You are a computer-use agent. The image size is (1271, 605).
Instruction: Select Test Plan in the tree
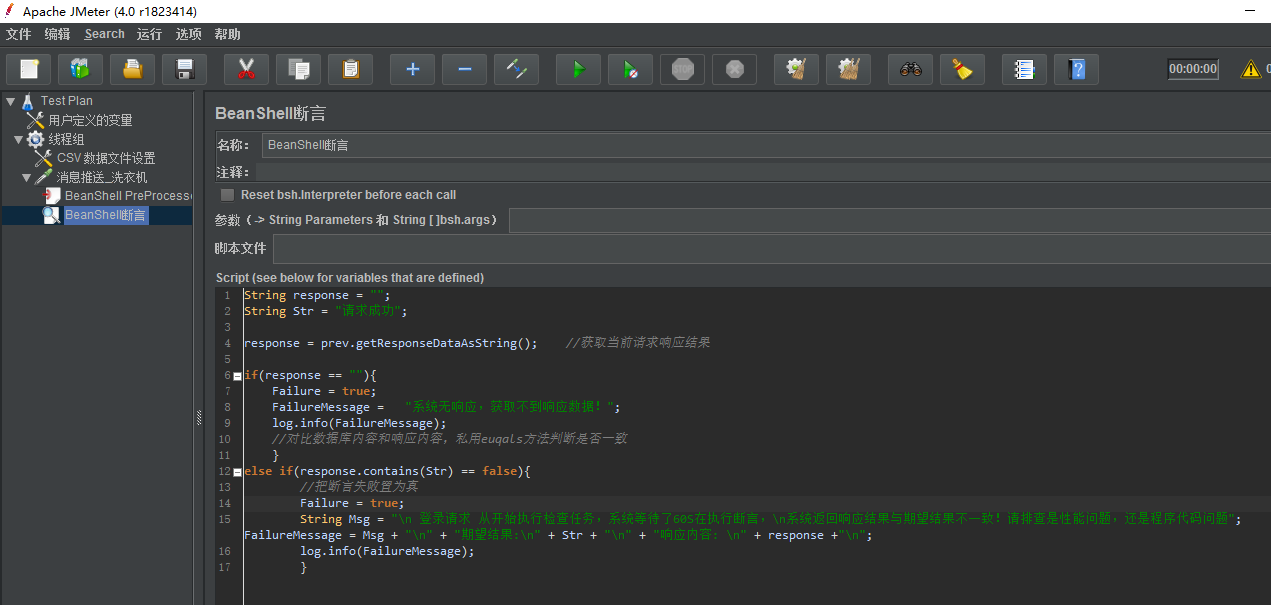pyautogui.click(x=67, y=101)
